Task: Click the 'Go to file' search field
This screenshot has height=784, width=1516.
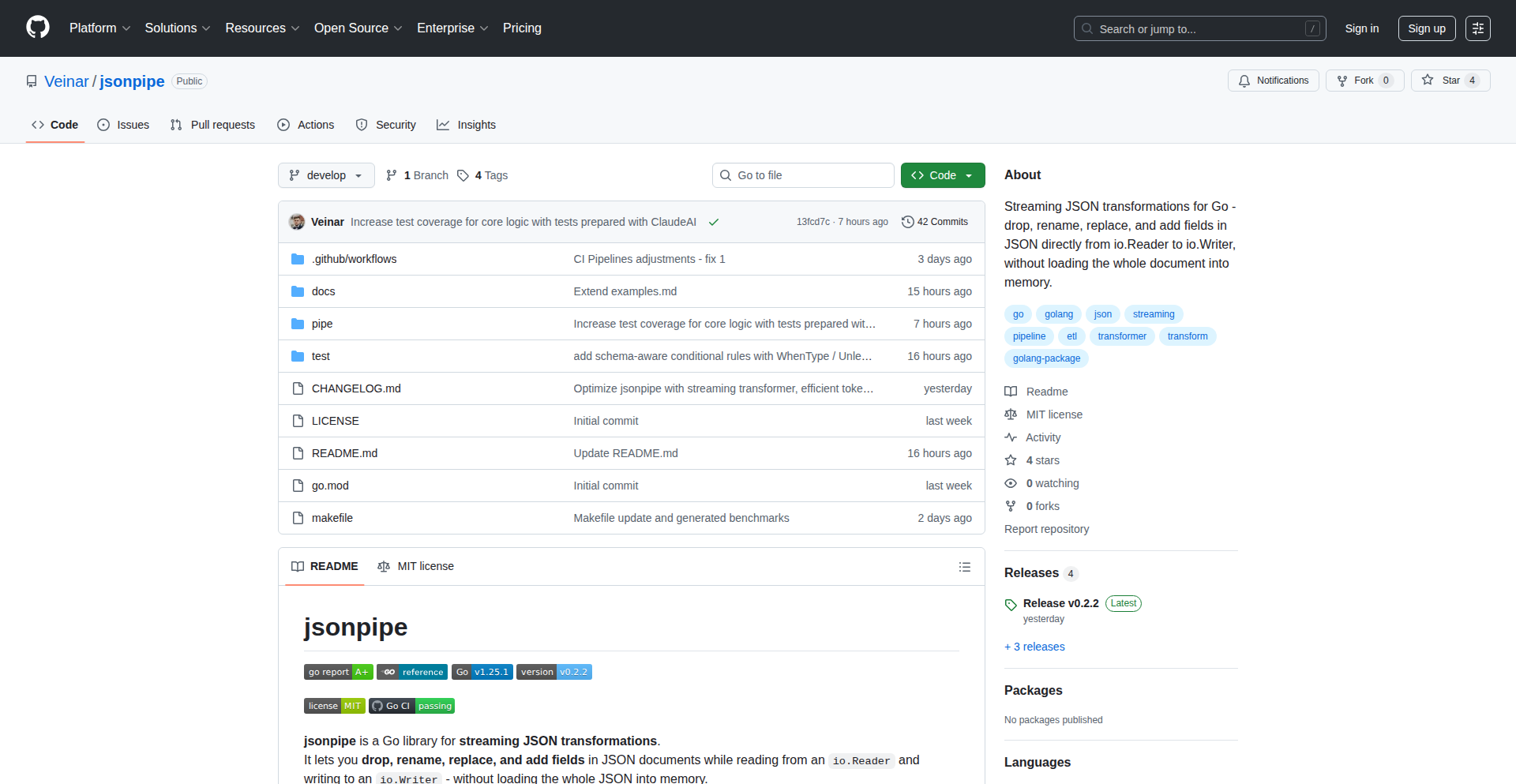Action: (803, 175)
